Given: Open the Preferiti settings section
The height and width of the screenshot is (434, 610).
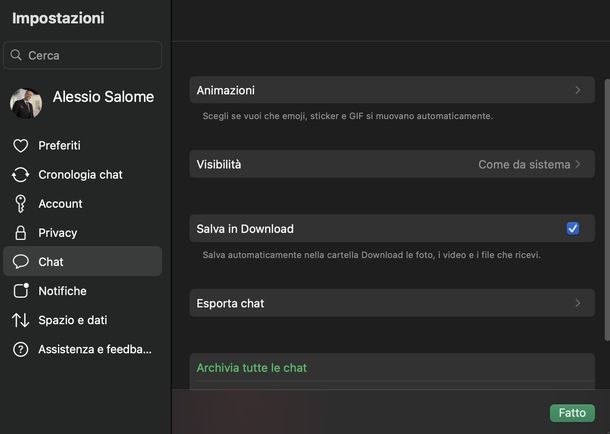Looking at the screenshot, I should (x=82, y=145).
